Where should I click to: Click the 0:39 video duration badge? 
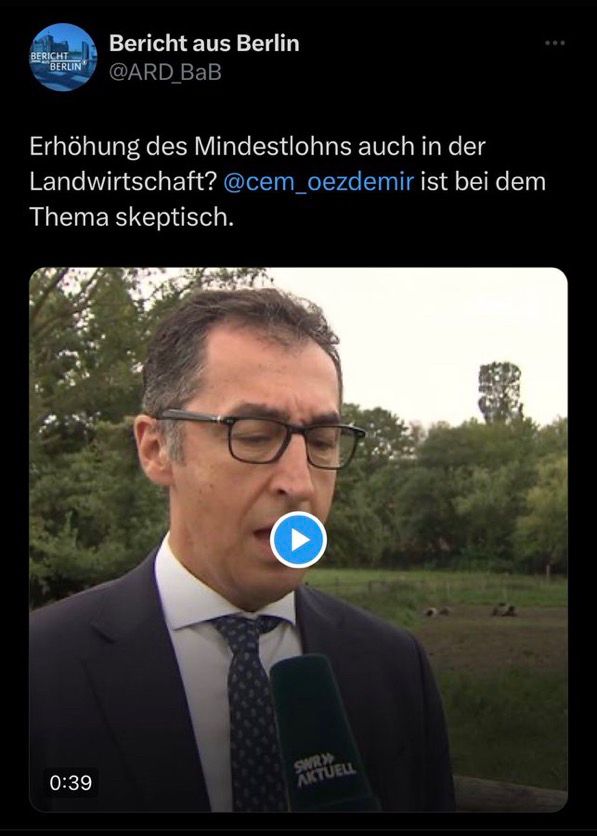(71, 782)
